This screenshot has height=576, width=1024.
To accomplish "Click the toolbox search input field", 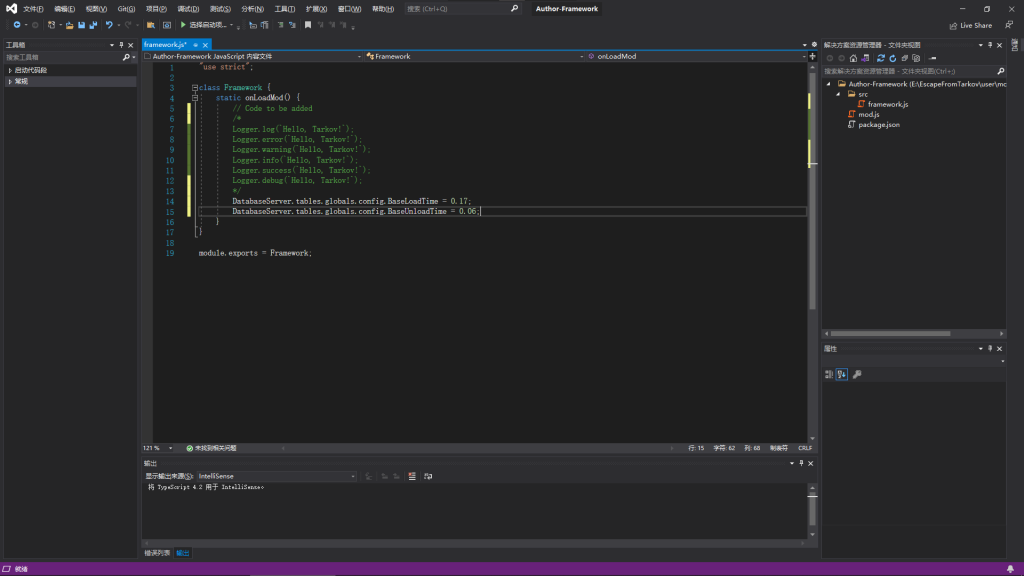I will click(63, 57).
